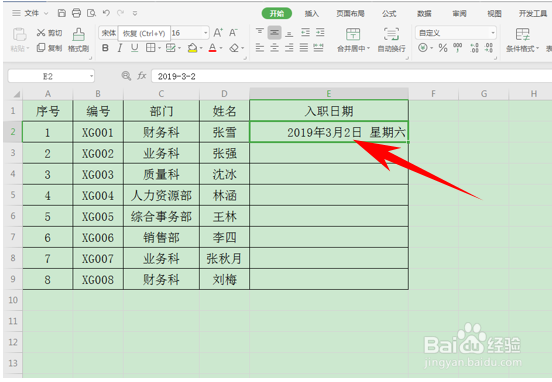The width and height of the screenshot is (552, 382).
Task: Open the 文件 (File) menu
Action: click(31, 13)
